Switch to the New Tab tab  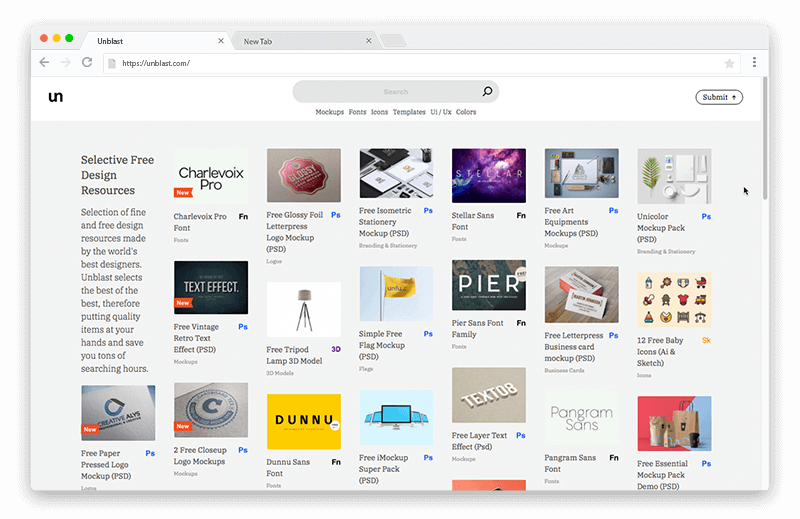[x=300, y=41]
